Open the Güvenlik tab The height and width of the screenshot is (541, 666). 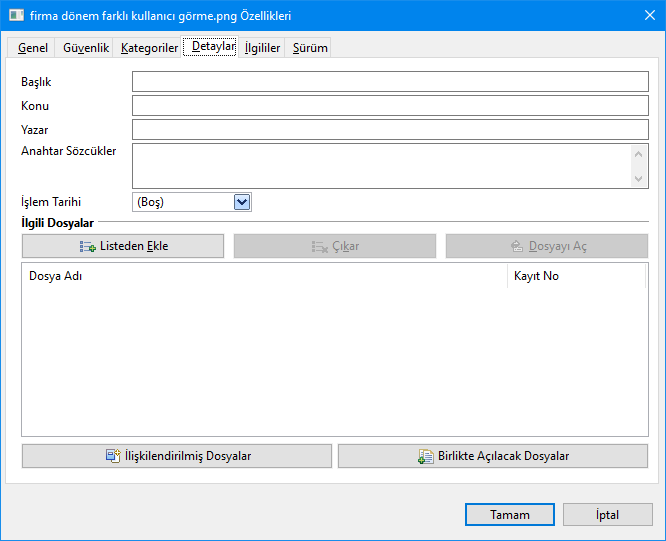pyautogui.click(x=86, y=48)
